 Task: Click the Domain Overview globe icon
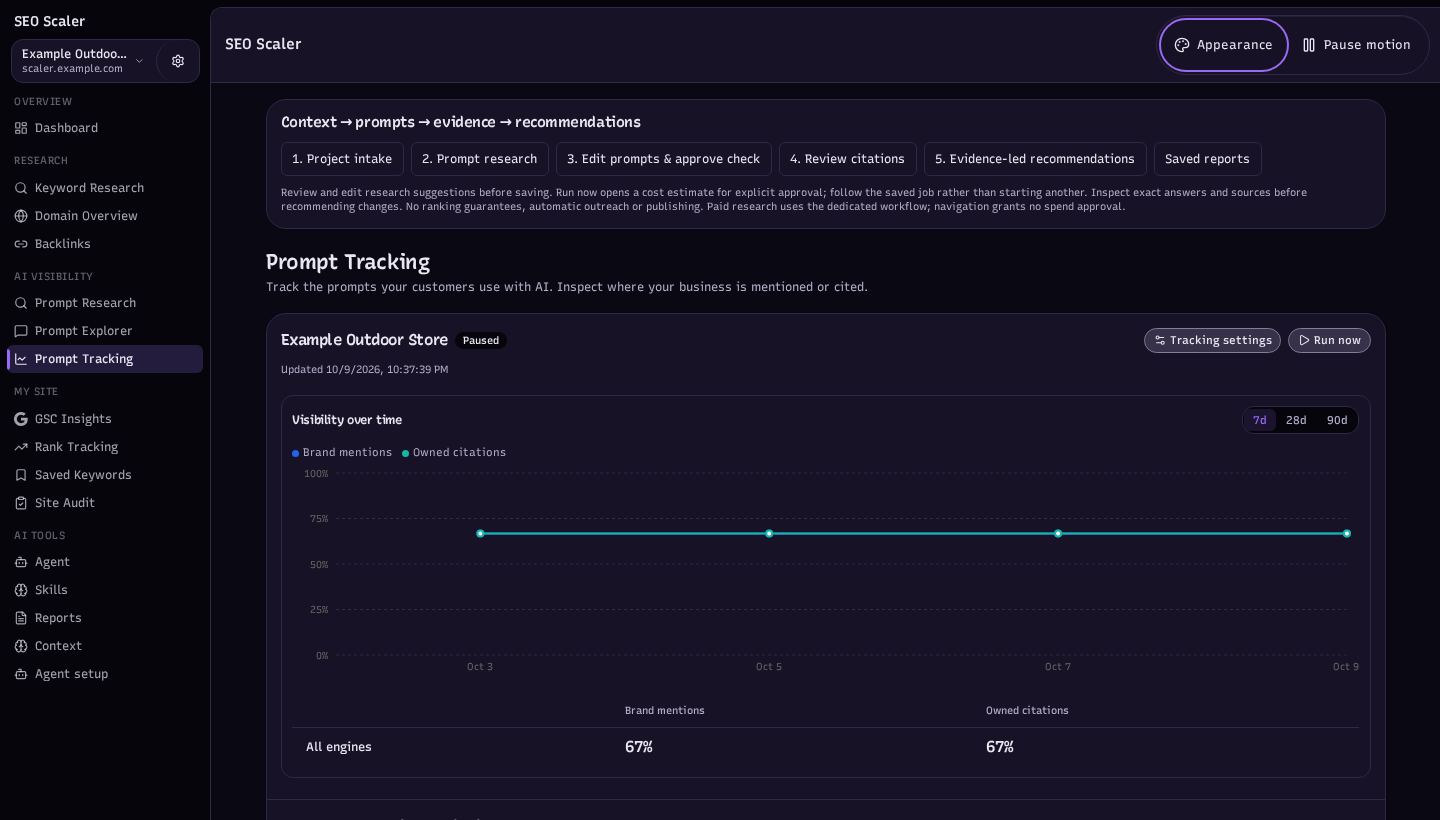coord(21,216)
